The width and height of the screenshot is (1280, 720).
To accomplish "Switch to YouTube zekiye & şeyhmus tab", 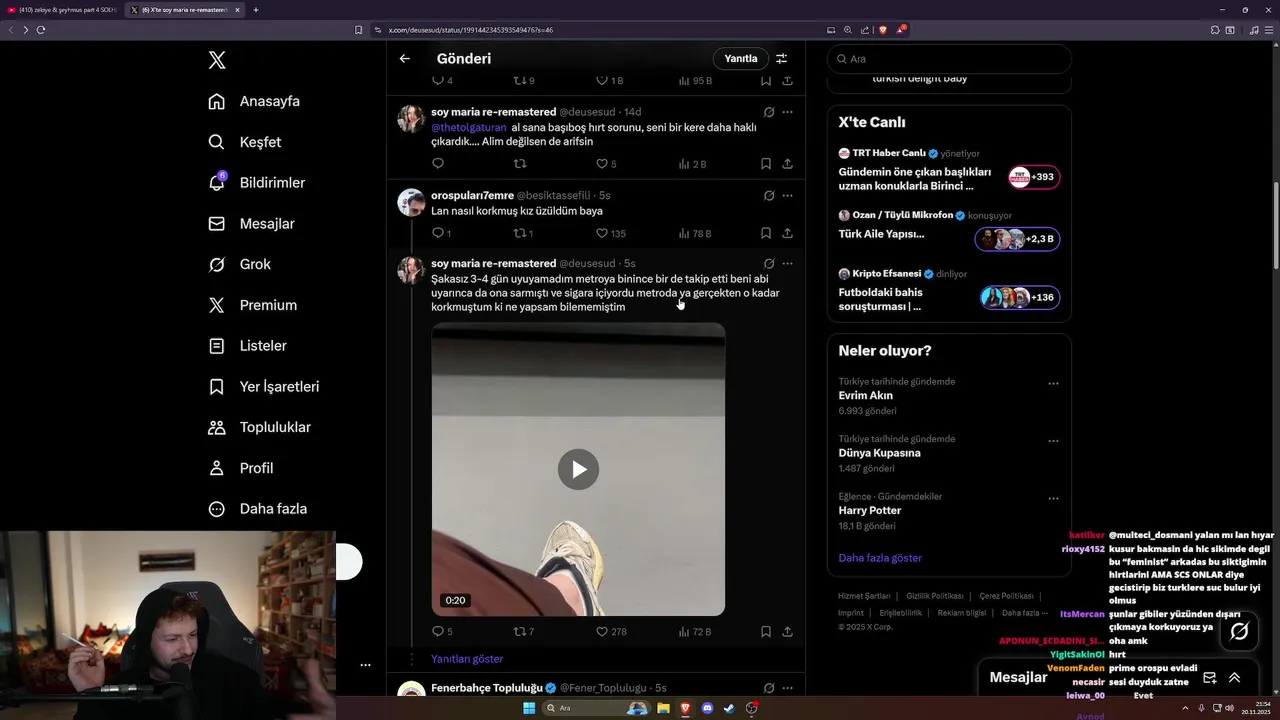I will coord(61,10).
